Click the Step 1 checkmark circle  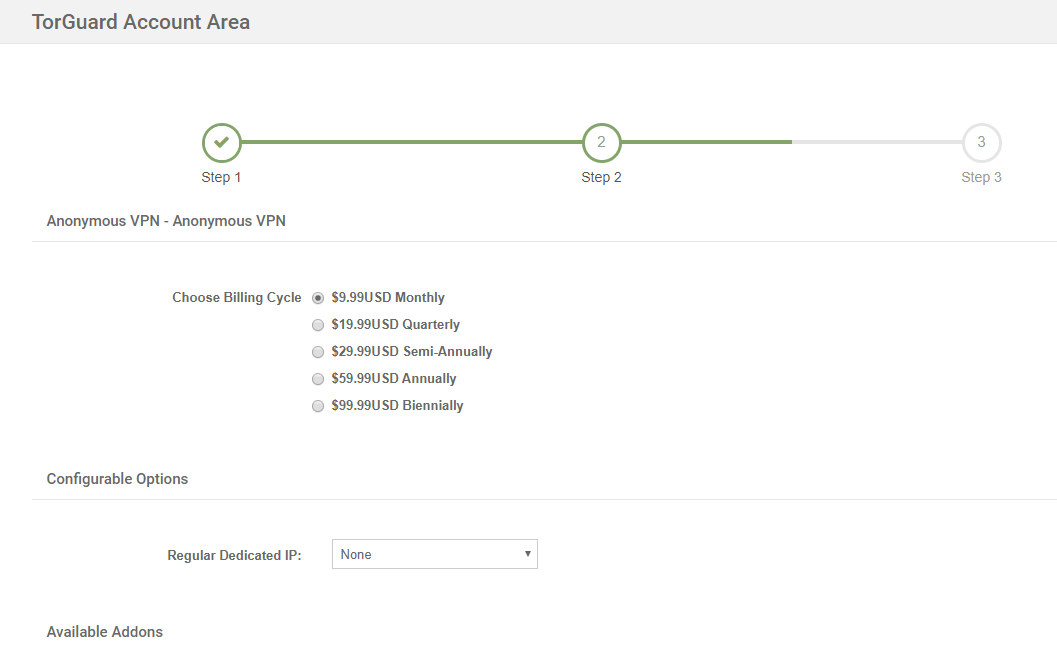click(x=221, y=142)
